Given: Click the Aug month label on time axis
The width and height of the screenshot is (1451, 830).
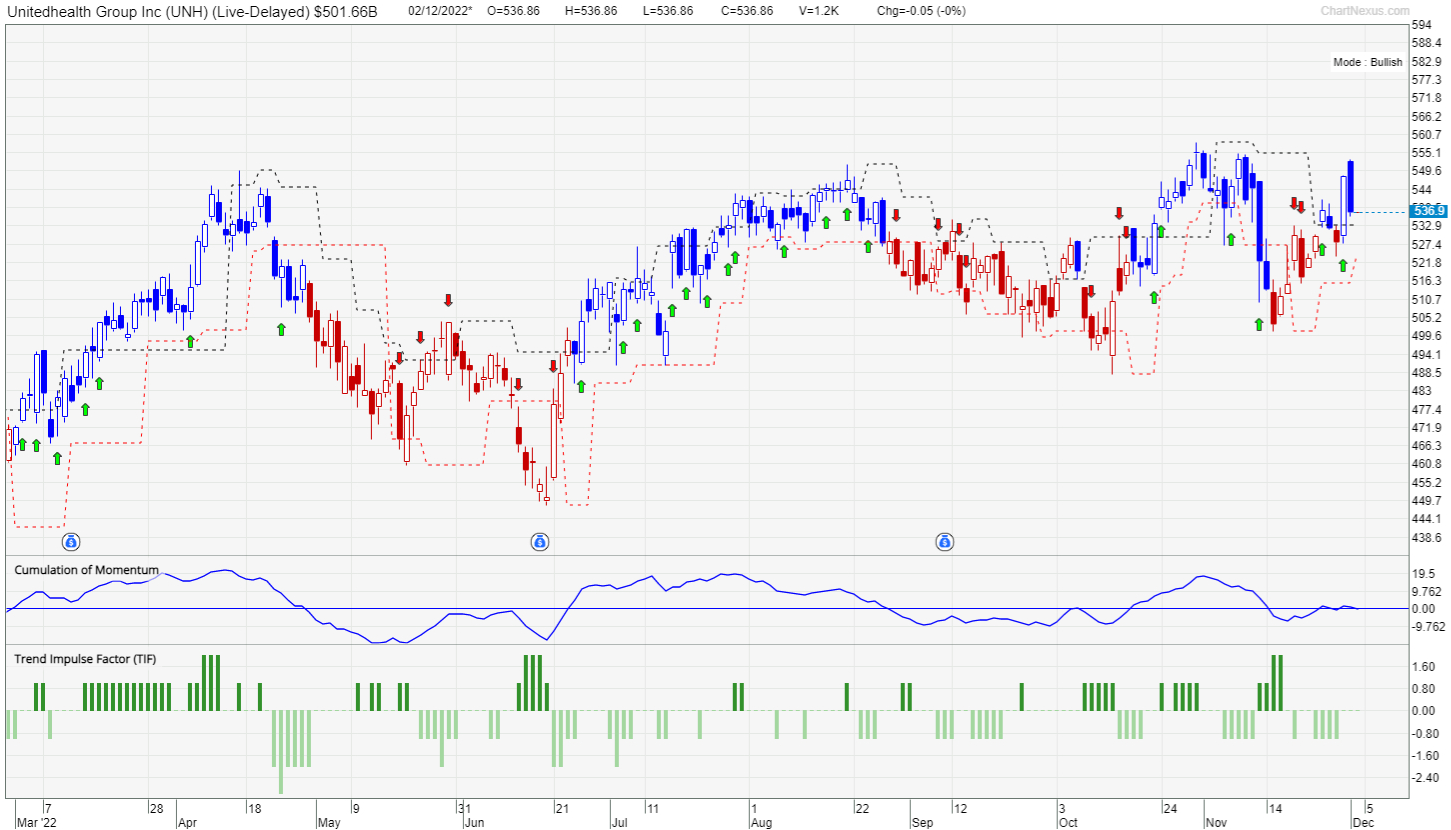Looking at the screenshot, I should coord(761,822).
